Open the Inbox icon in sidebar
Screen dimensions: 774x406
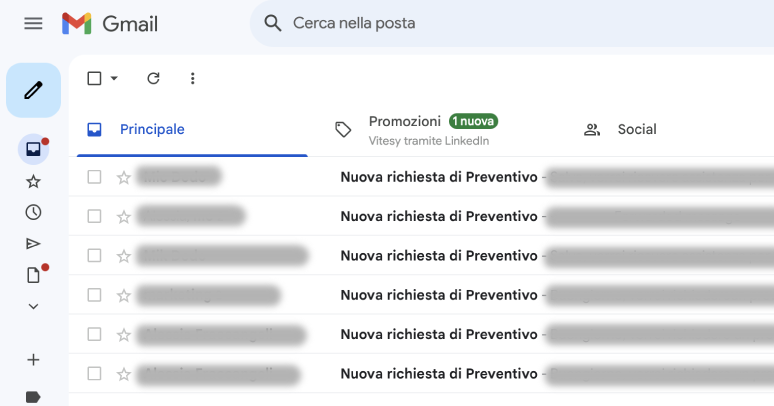[x=34, y=149]
